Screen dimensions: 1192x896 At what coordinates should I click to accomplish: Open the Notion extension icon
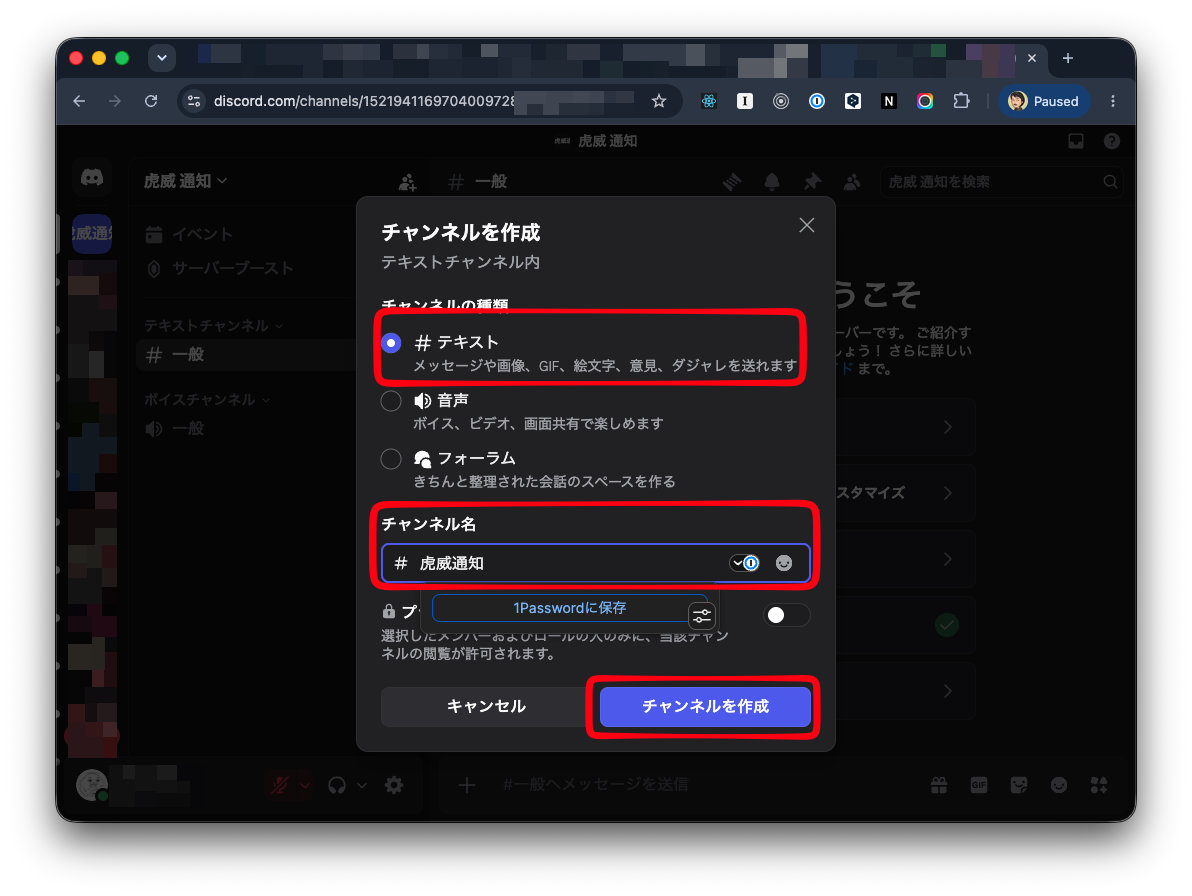pos(889,101)
